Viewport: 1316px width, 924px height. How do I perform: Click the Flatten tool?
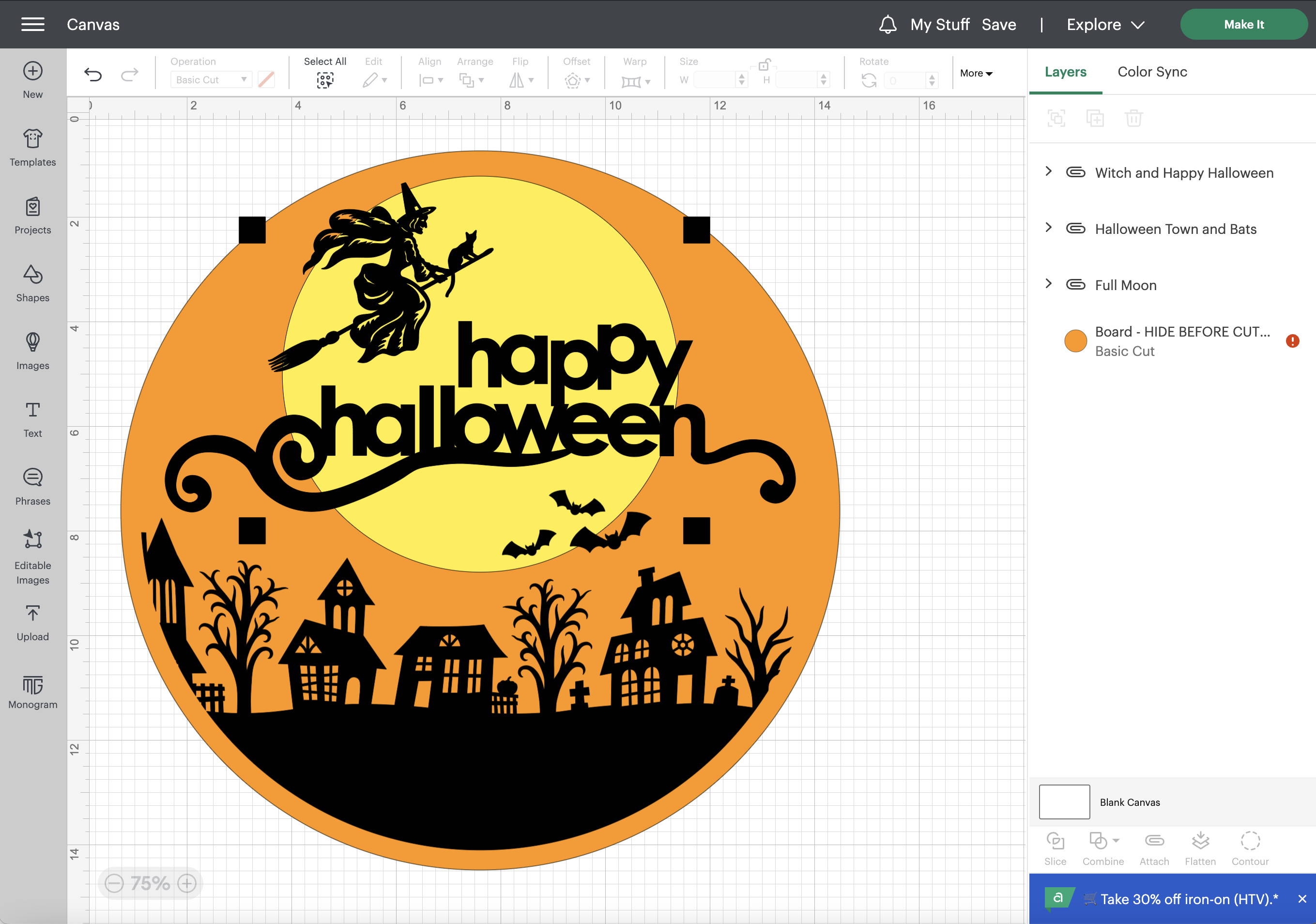click(x=1200, y=849)
